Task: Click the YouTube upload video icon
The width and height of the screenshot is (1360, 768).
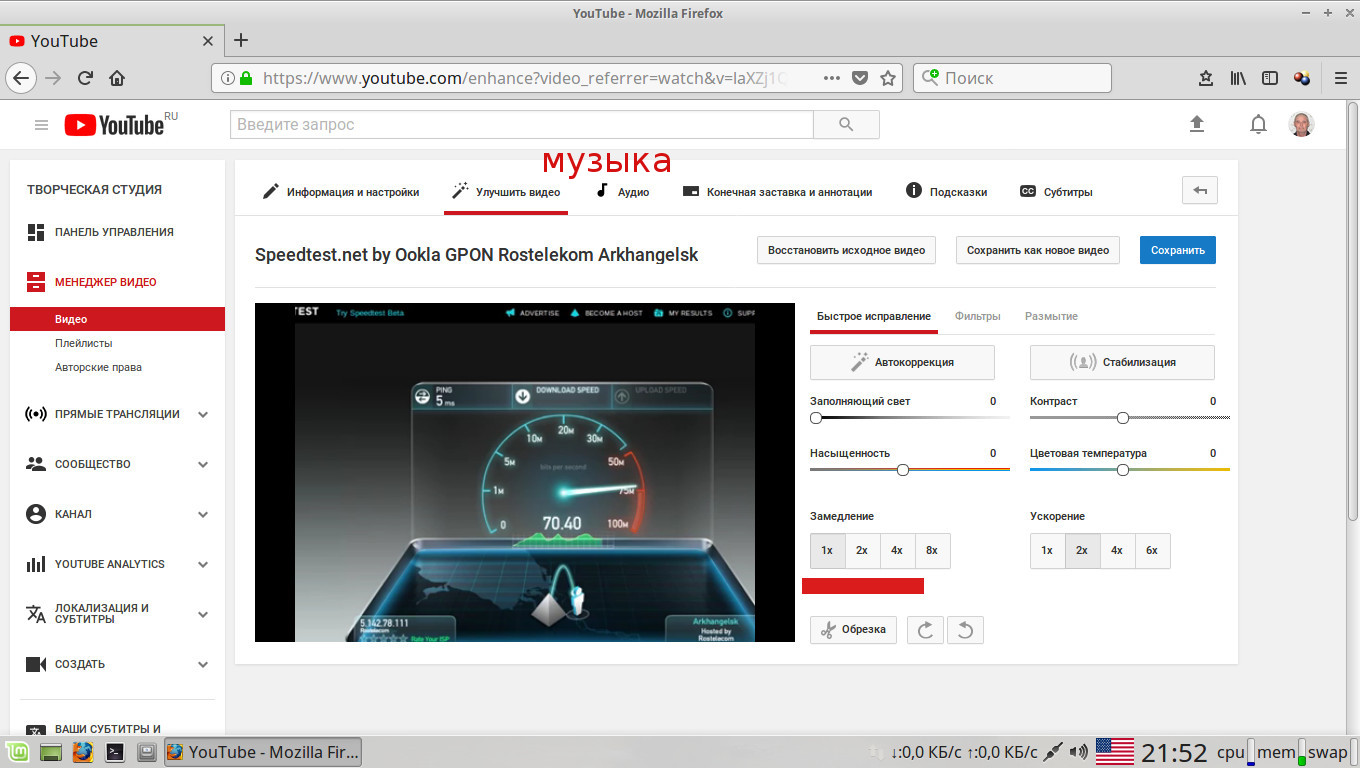Action: pos(1196,124)
